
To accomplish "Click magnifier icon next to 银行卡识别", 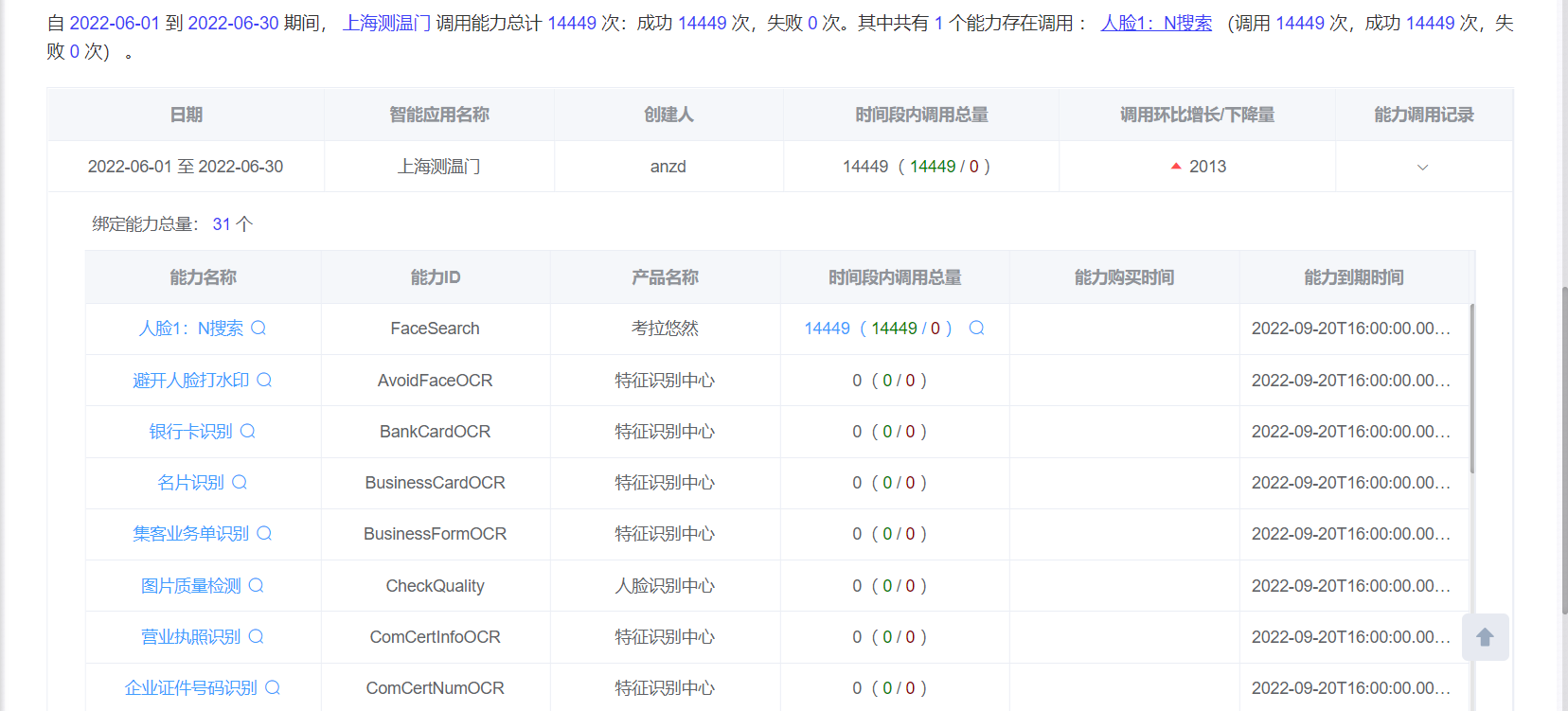I will (x=248, y=431).
